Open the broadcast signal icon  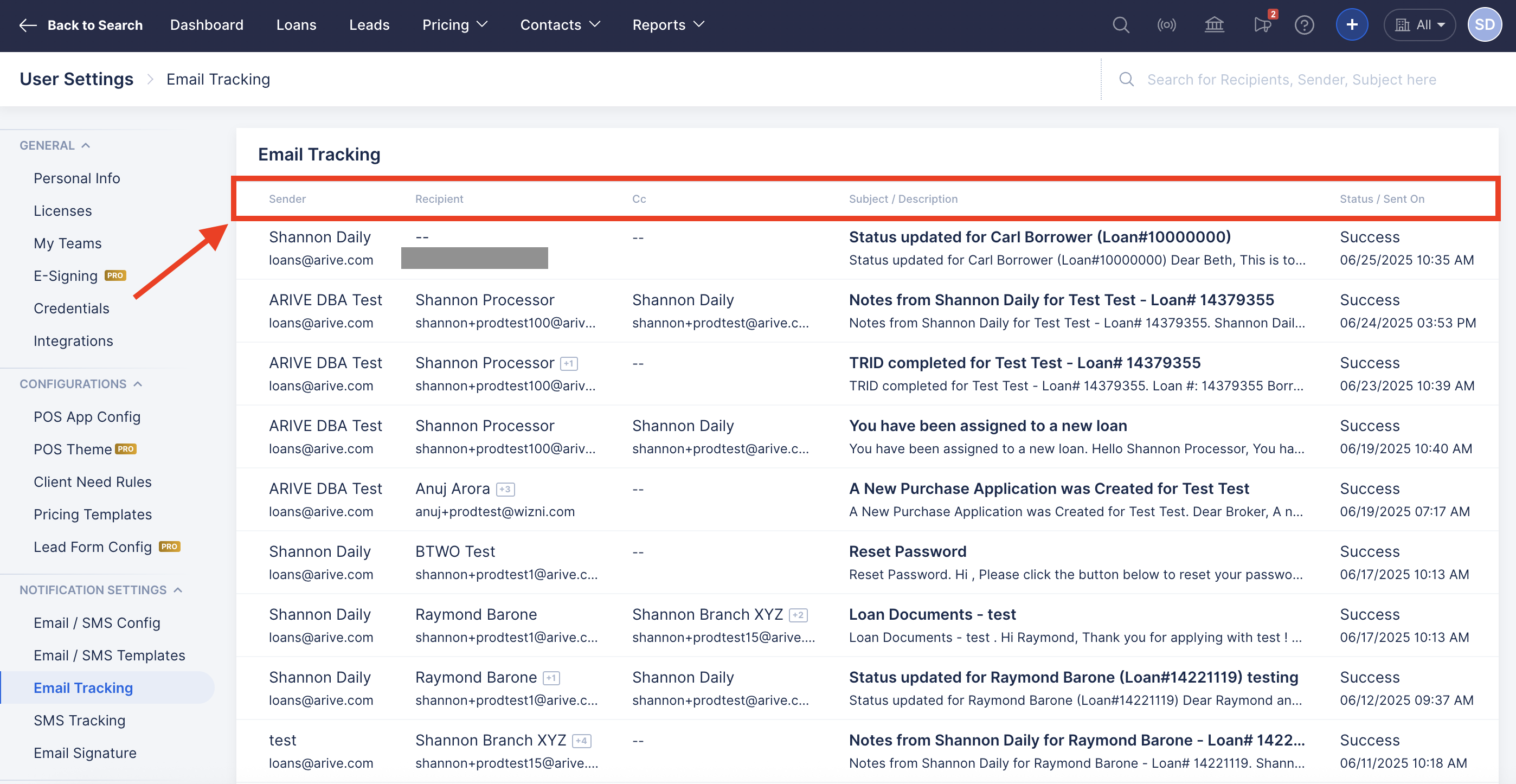click(1166, 25)
